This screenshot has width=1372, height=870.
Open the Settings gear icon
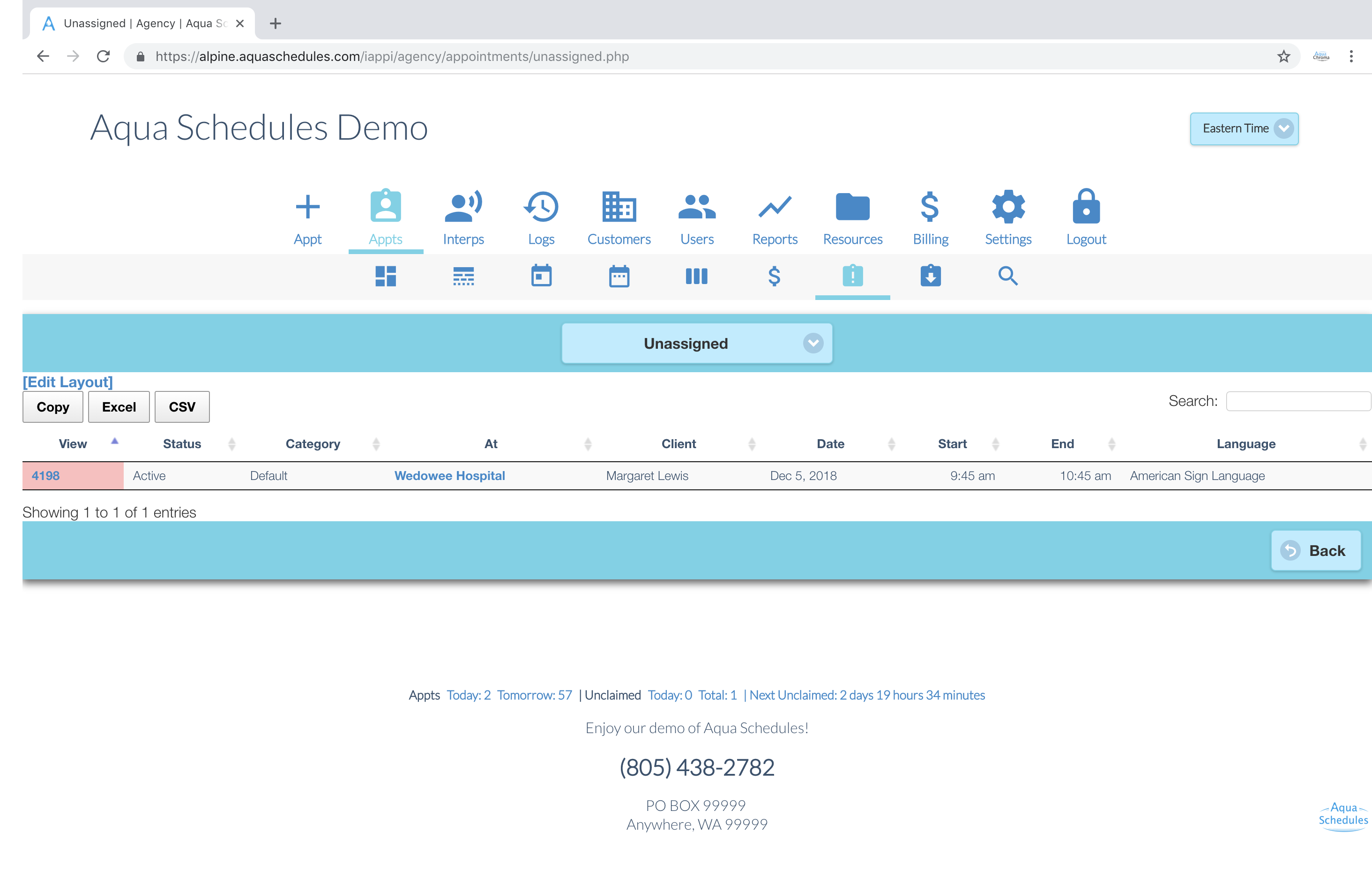pyautogui.click(x=1008, y=206)
